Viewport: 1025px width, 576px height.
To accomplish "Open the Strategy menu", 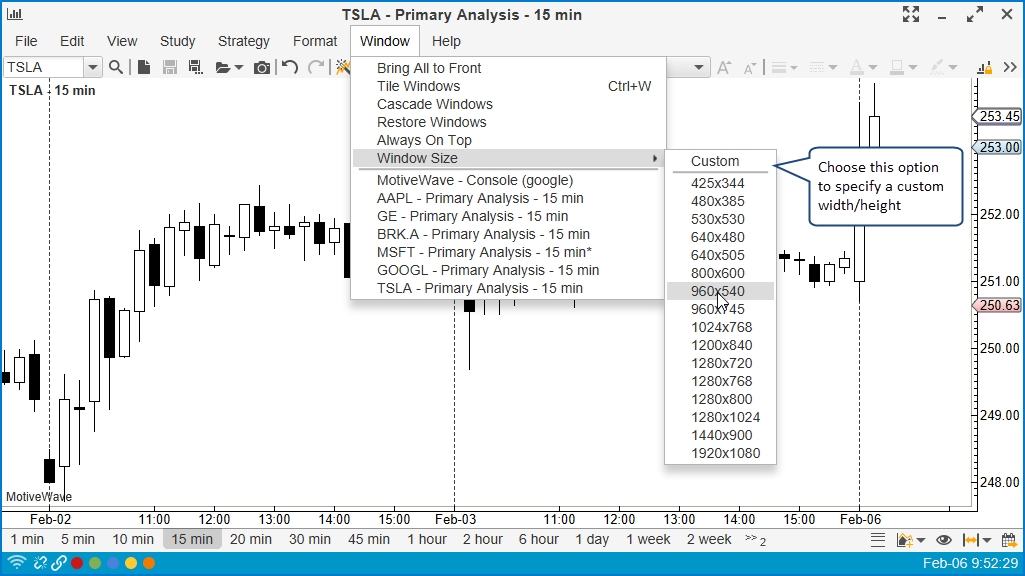I will pyautogui.click(x=244, y=41).
